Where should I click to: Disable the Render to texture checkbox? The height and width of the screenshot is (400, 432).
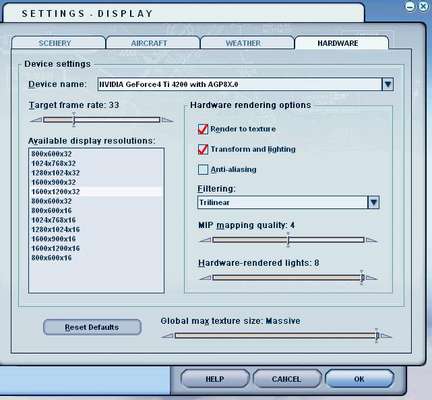[x=203, y=129]
